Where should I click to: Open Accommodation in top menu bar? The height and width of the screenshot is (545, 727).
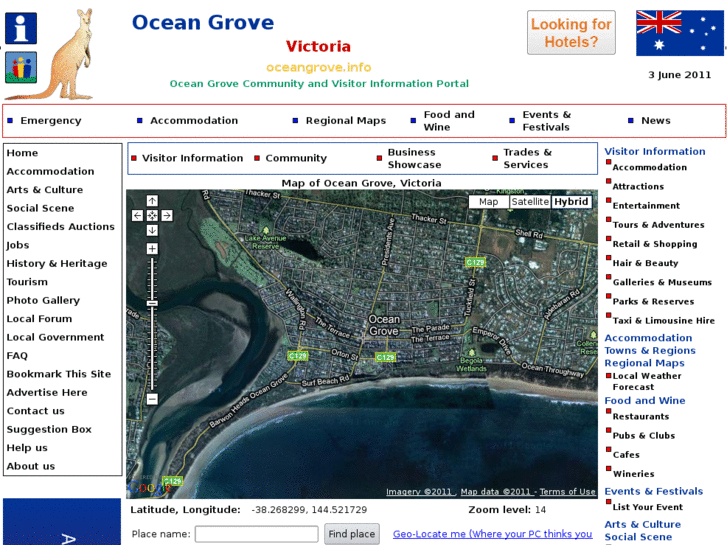pos(194,121)
